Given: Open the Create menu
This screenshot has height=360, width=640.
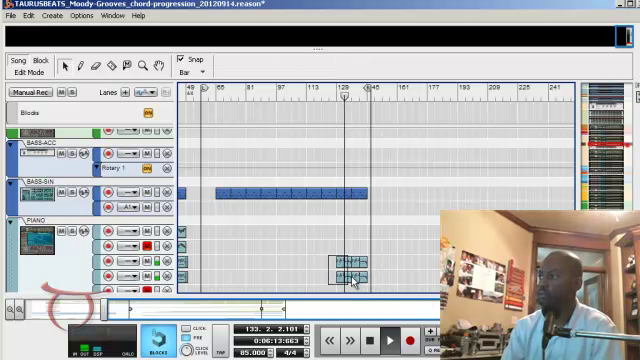Looking at the screenshot, I should click(x=52, y=16).
